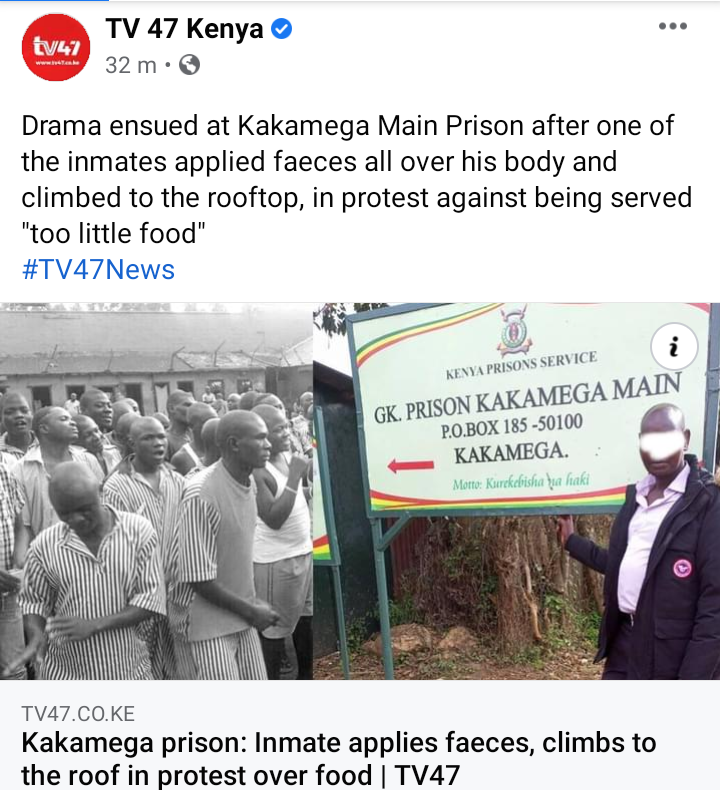This screenshot has height=790, width=720.
Task: Tap the red arrow on the prison signboard
Action: tap(411, 466)
